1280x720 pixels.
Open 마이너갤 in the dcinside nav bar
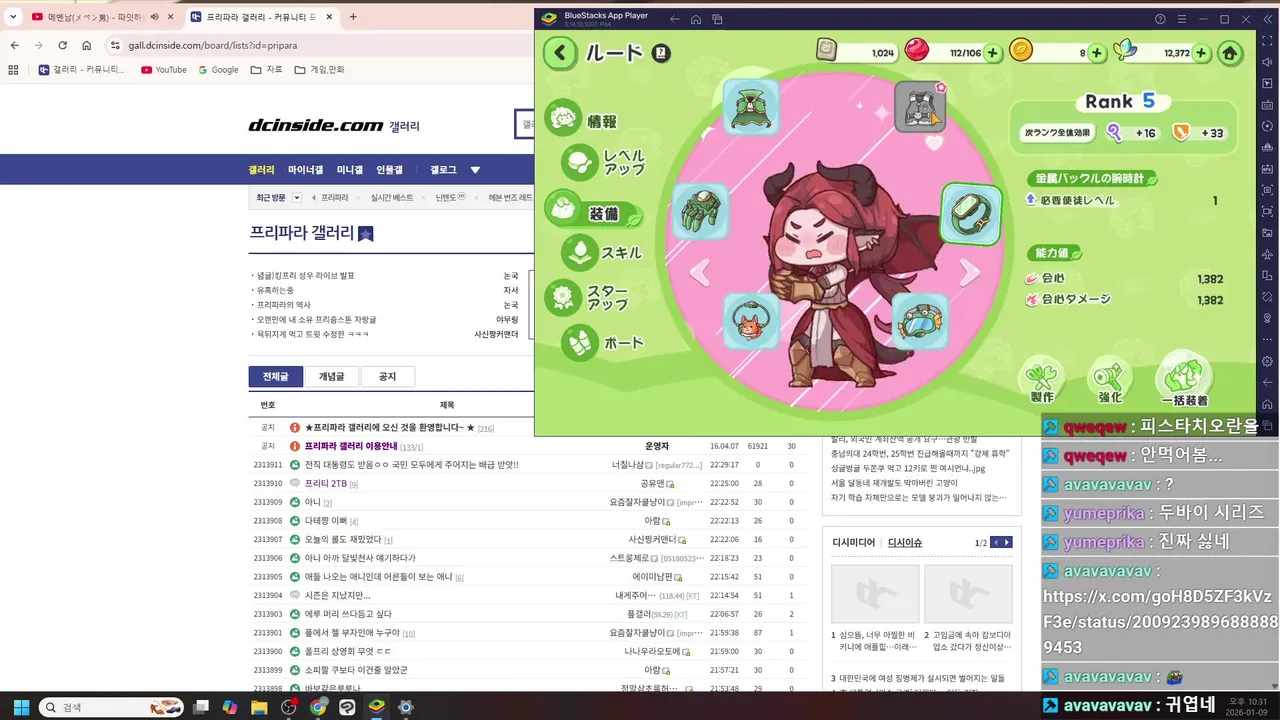305,170
